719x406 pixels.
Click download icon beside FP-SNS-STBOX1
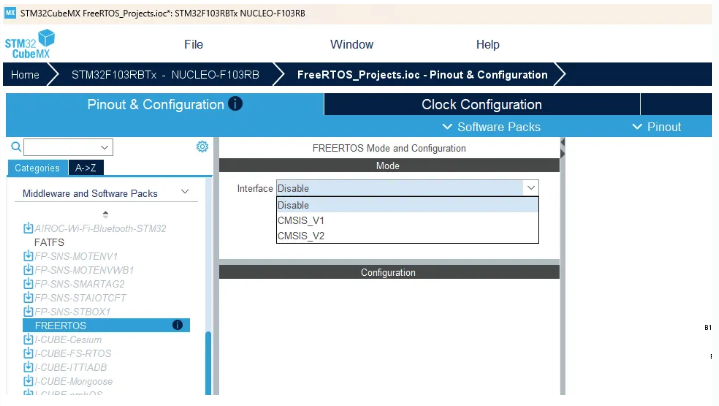28,311
